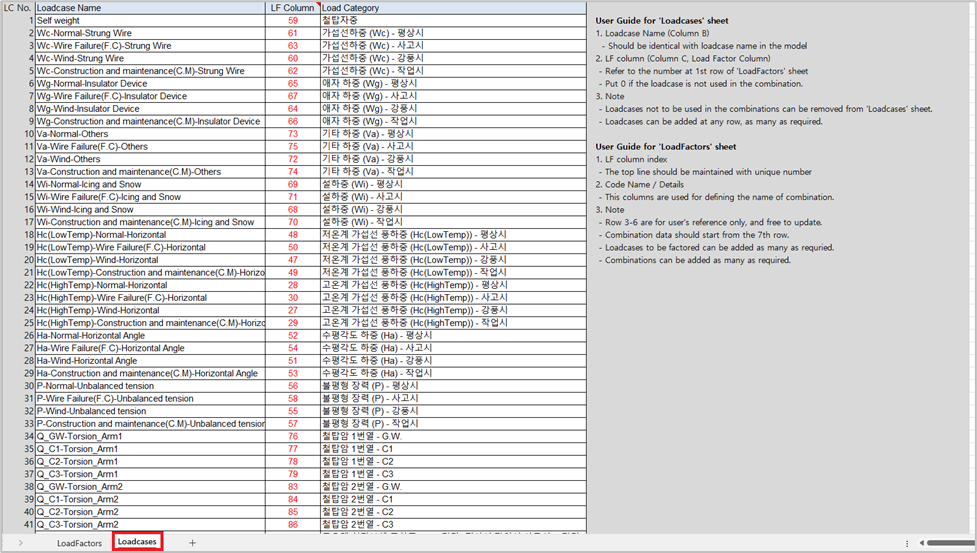
Task: Select the 'Self weight' loadcase cell
Action: (x=58, y=20)
